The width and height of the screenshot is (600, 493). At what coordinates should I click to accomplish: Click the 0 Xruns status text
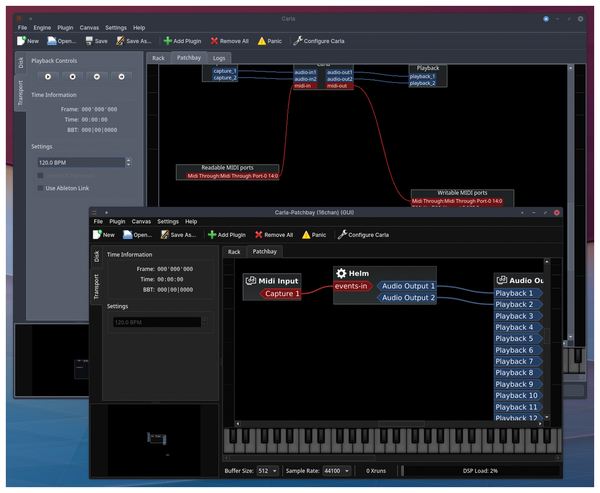click(376, 471)
